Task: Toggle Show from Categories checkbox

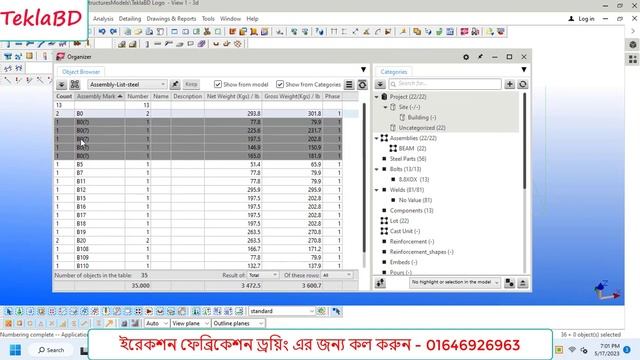Action: (x=280, y=84)
